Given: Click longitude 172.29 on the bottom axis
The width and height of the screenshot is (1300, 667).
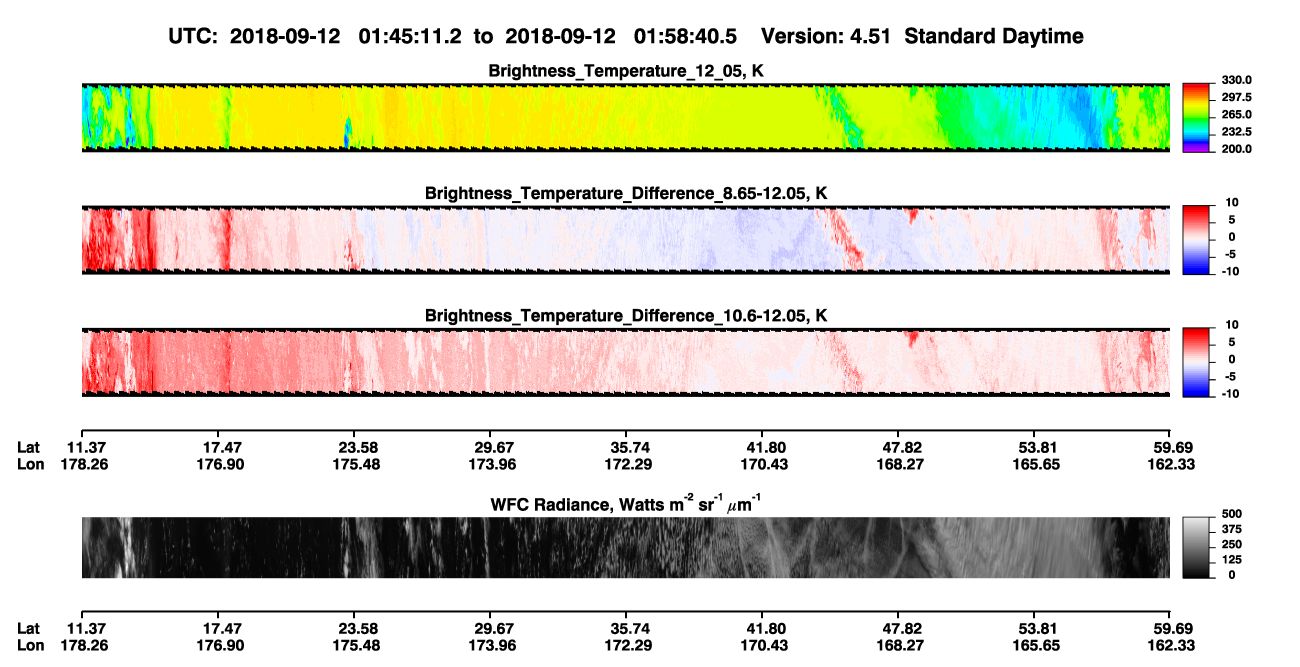Looking at the screenshot, I should pos(626,646).
